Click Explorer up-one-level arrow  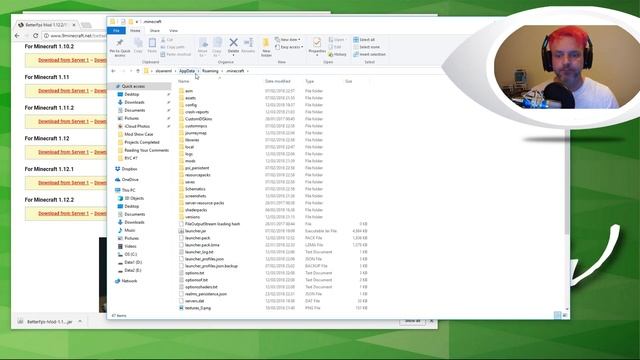coord(138,71)
